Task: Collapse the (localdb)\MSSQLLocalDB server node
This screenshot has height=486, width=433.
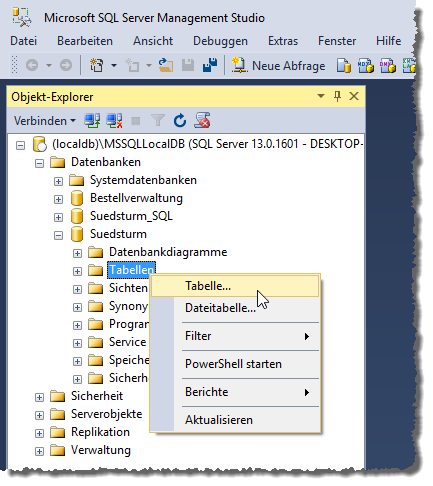Action: [x=20, y=145]
